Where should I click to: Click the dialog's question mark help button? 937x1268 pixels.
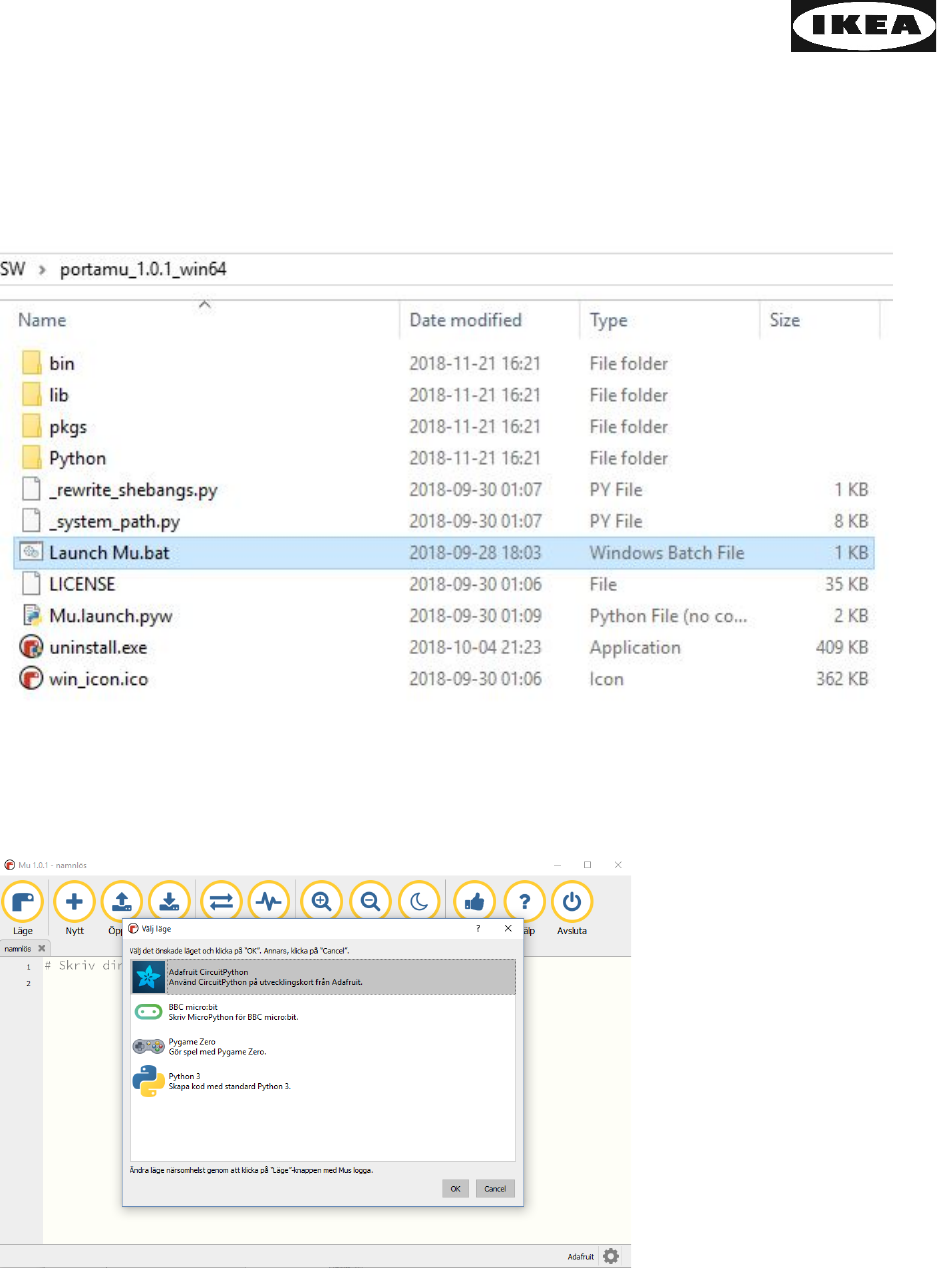477,928
